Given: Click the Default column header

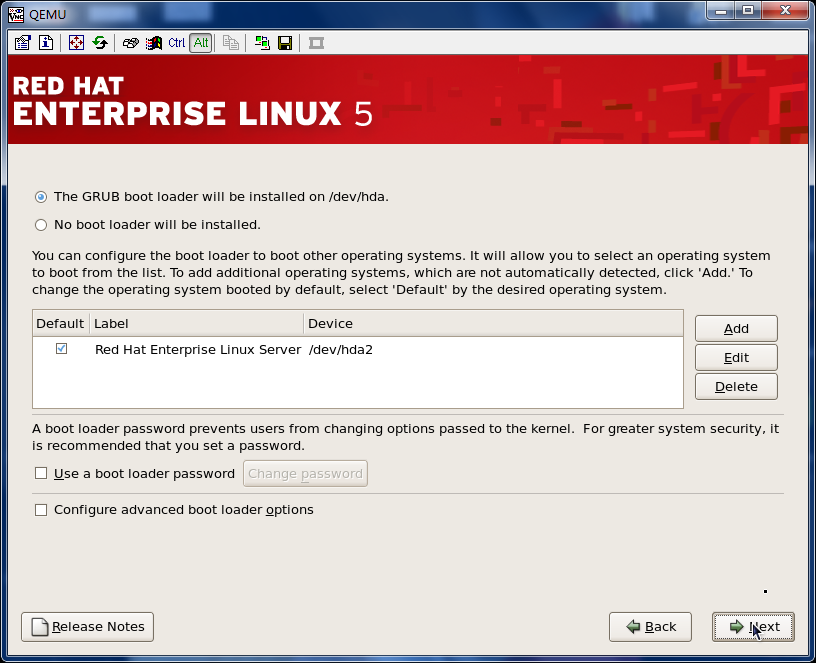Looking at the screenshot, I should 60,323.
